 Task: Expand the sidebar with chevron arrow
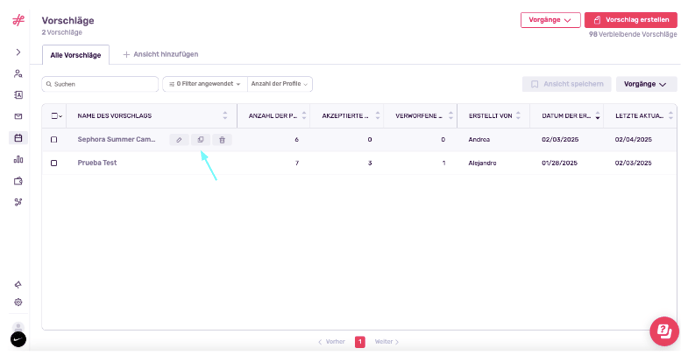point(18,52)
